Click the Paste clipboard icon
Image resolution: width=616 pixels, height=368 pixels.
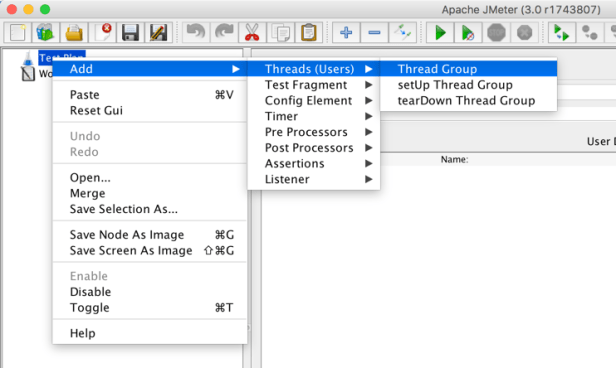(x=309, y=33)
